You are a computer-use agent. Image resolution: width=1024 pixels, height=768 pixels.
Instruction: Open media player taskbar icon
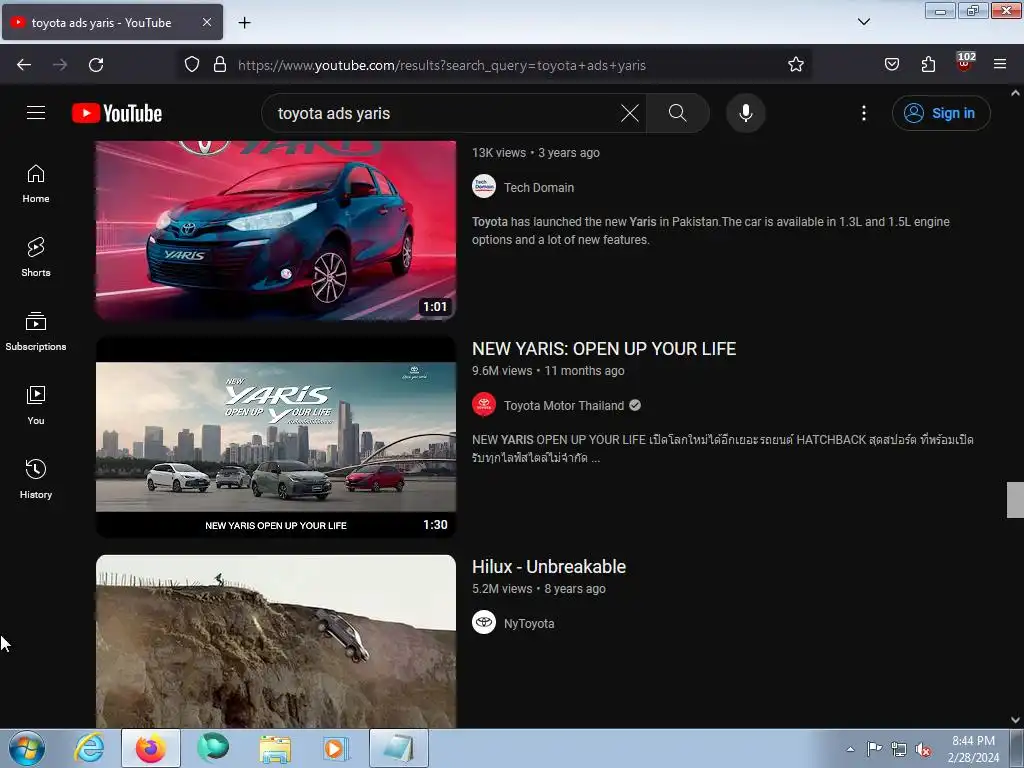point(336,748)
